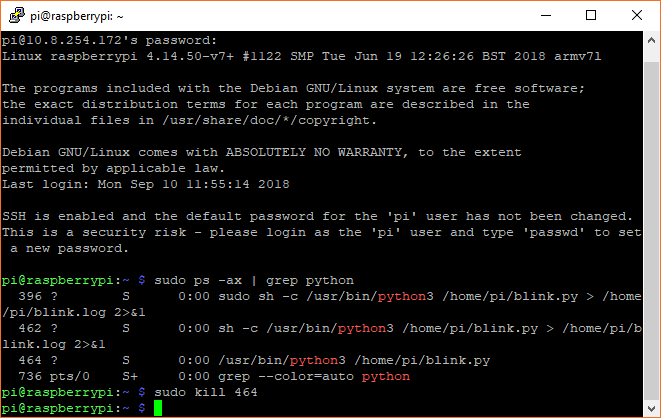Close the PuTTY SSH session window

(x=637, y=16)
